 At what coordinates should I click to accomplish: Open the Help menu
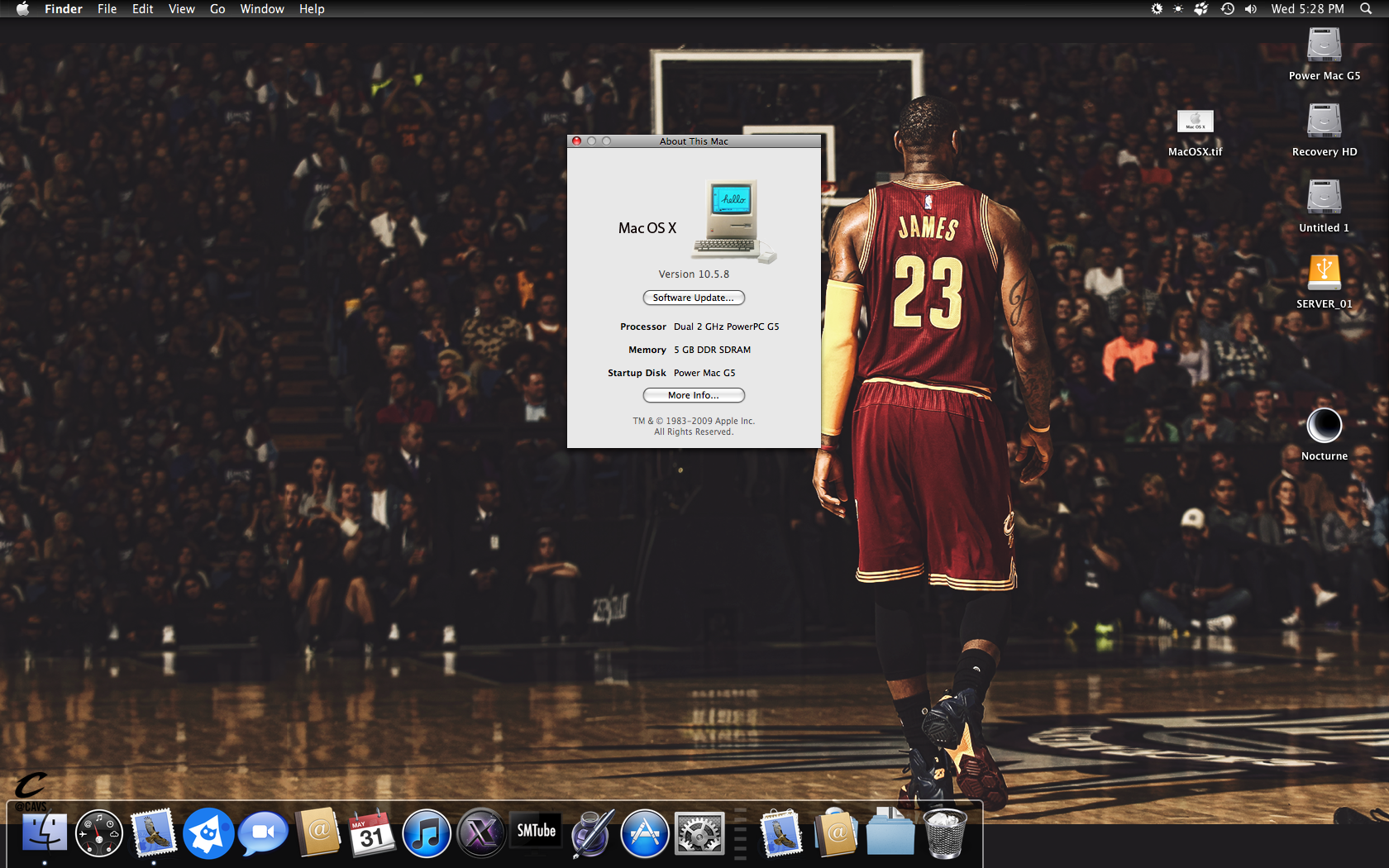(x=312, y=9)
